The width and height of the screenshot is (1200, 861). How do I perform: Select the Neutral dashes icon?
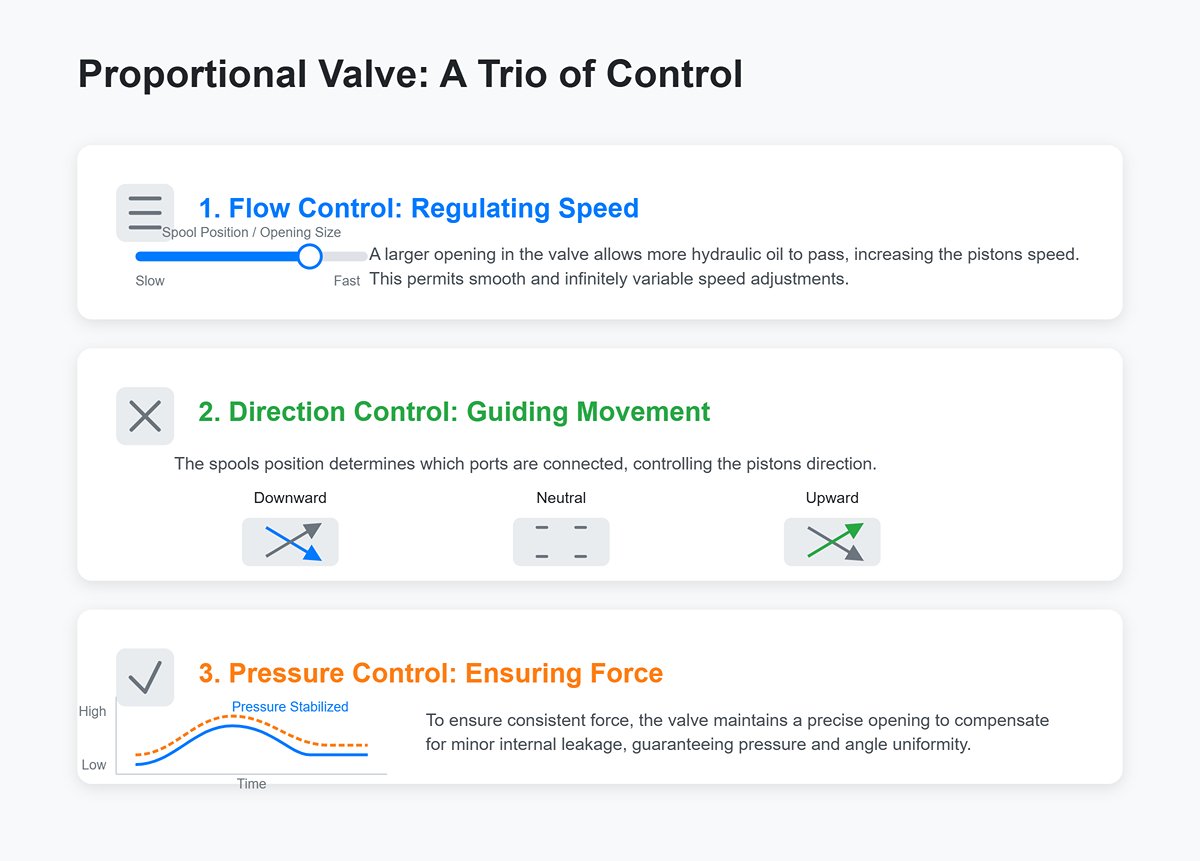point(561,542)
